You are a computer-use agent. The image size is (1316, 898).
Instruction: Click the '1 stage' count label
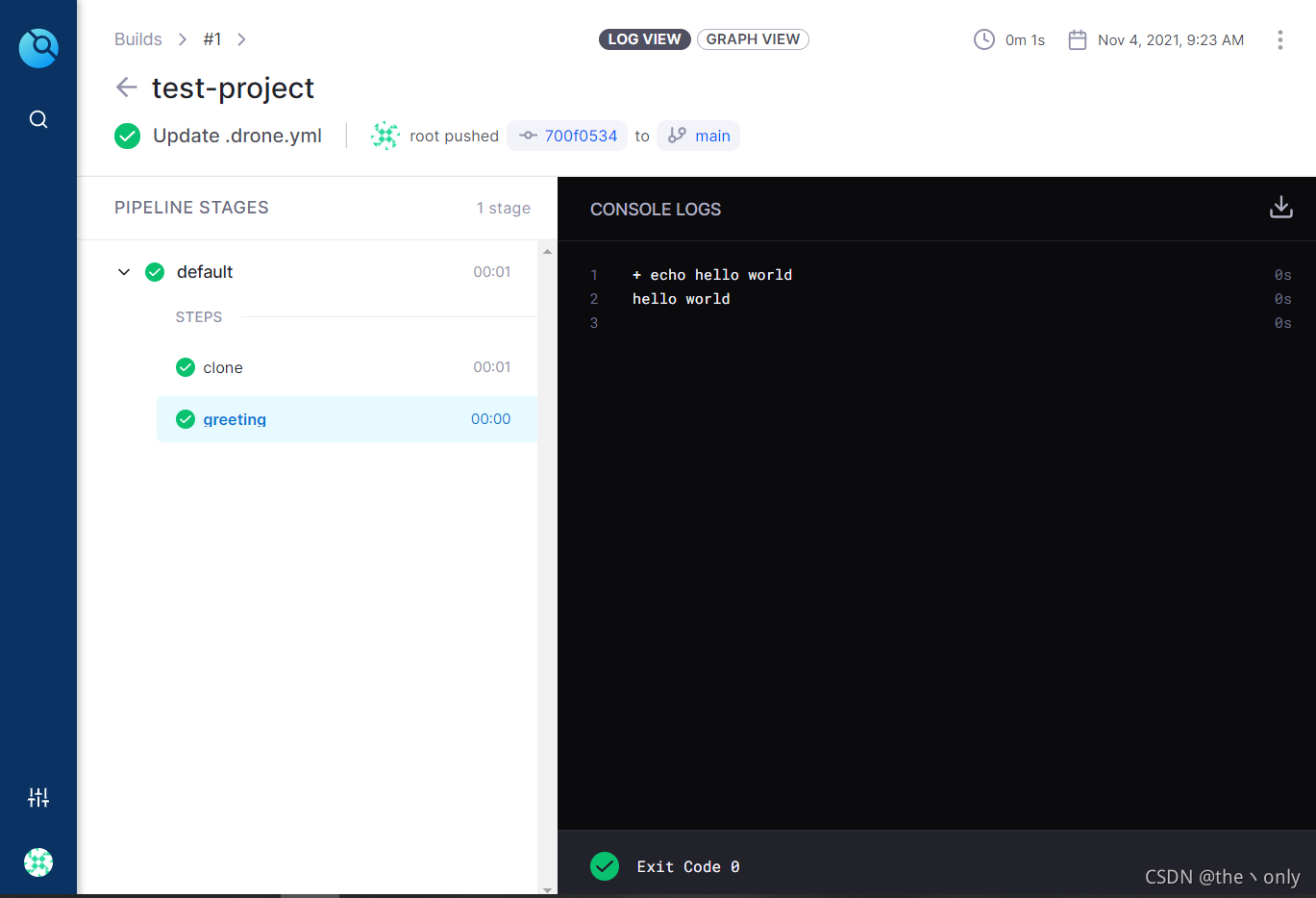[504, 208]
